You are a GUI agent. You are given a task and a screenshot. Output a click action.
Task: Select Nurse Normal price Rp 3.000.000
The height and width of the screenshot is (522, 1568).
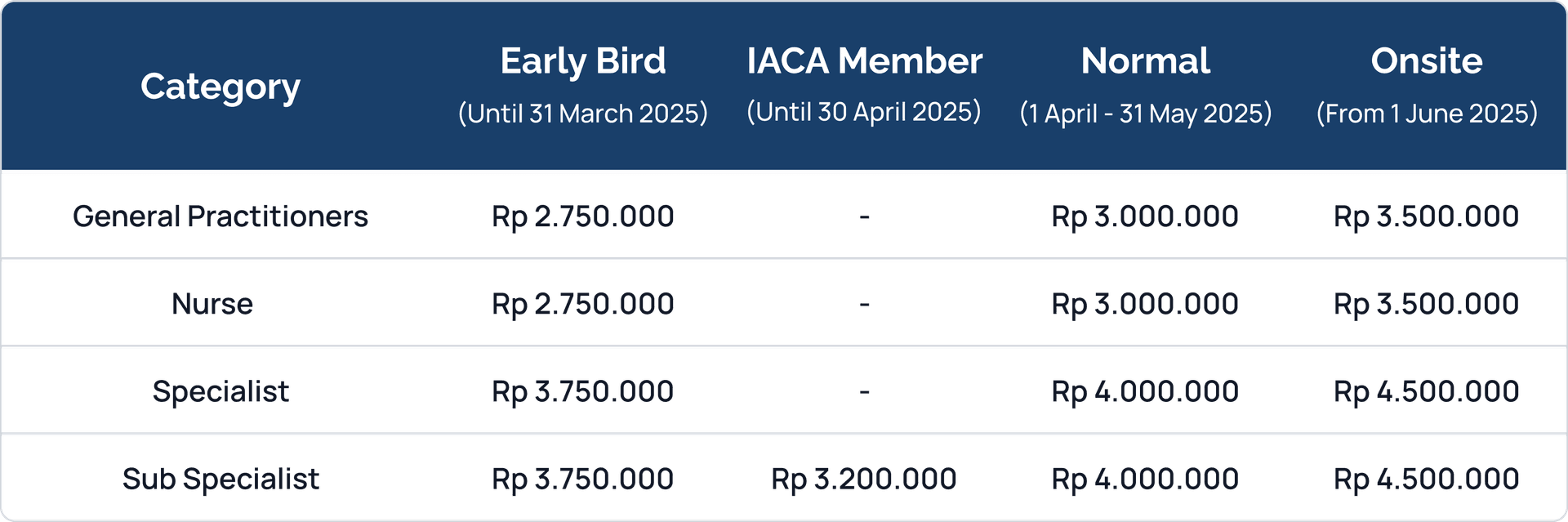point(1145,304)
